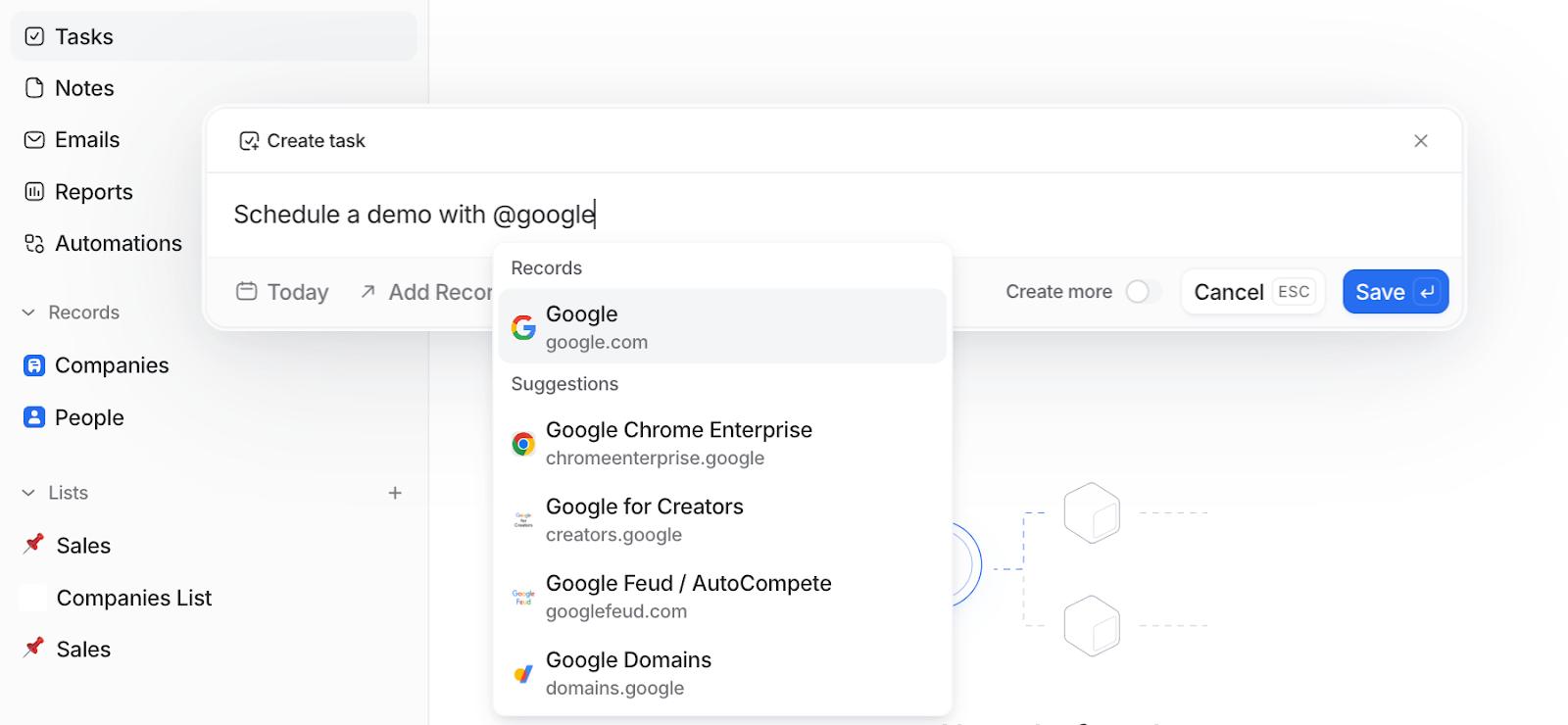Click the calendar icon beside Today
Image resolution: width=1568 pixels, height=725 pixels.
click(x=247, y=292)
